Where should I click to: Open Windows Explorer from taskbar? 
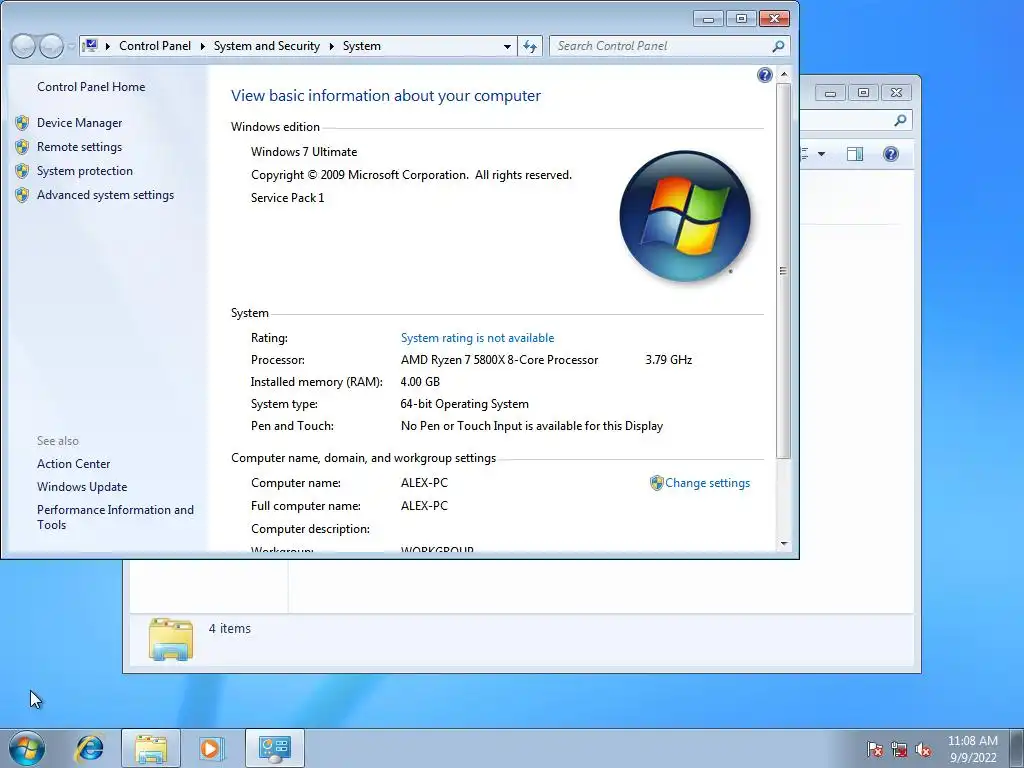[x=151, y=748]
